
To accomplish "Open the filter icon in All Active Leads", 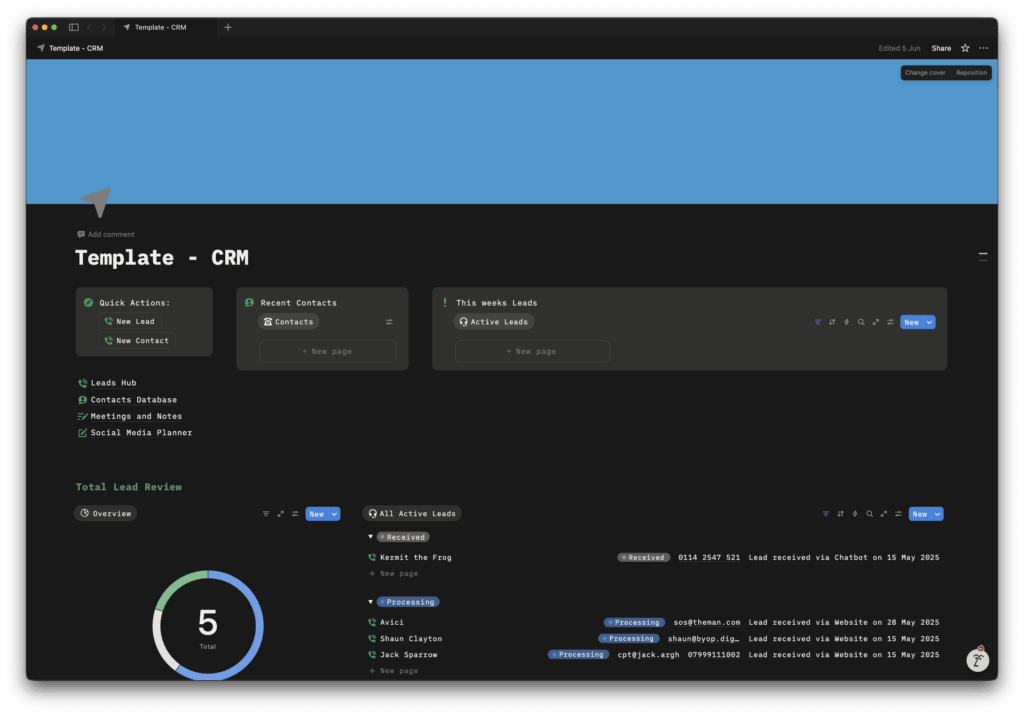I will (826, 514).
